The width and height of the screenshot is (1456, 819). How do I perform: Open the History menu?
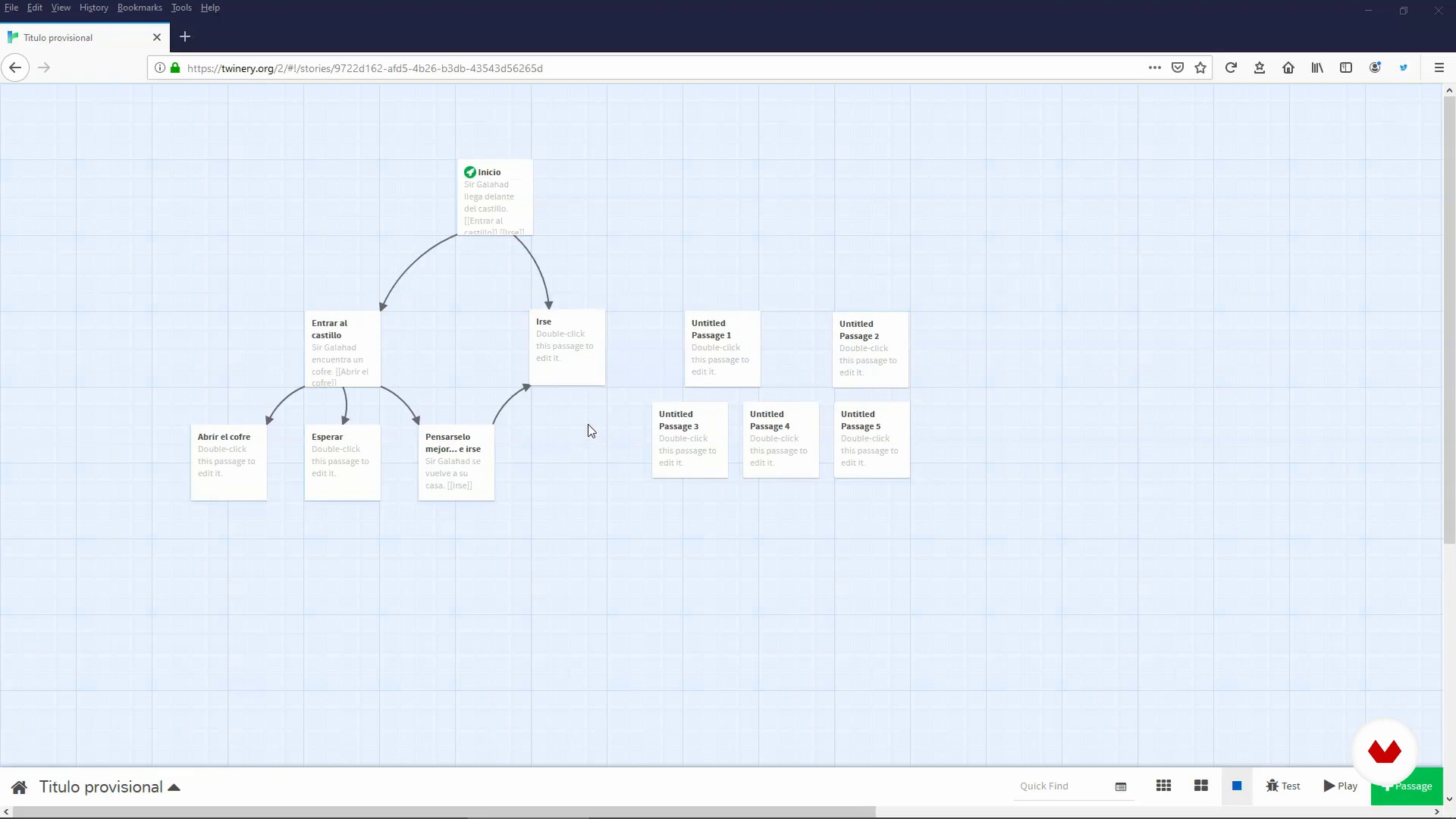pyautogui.click(x=93, y=8)
